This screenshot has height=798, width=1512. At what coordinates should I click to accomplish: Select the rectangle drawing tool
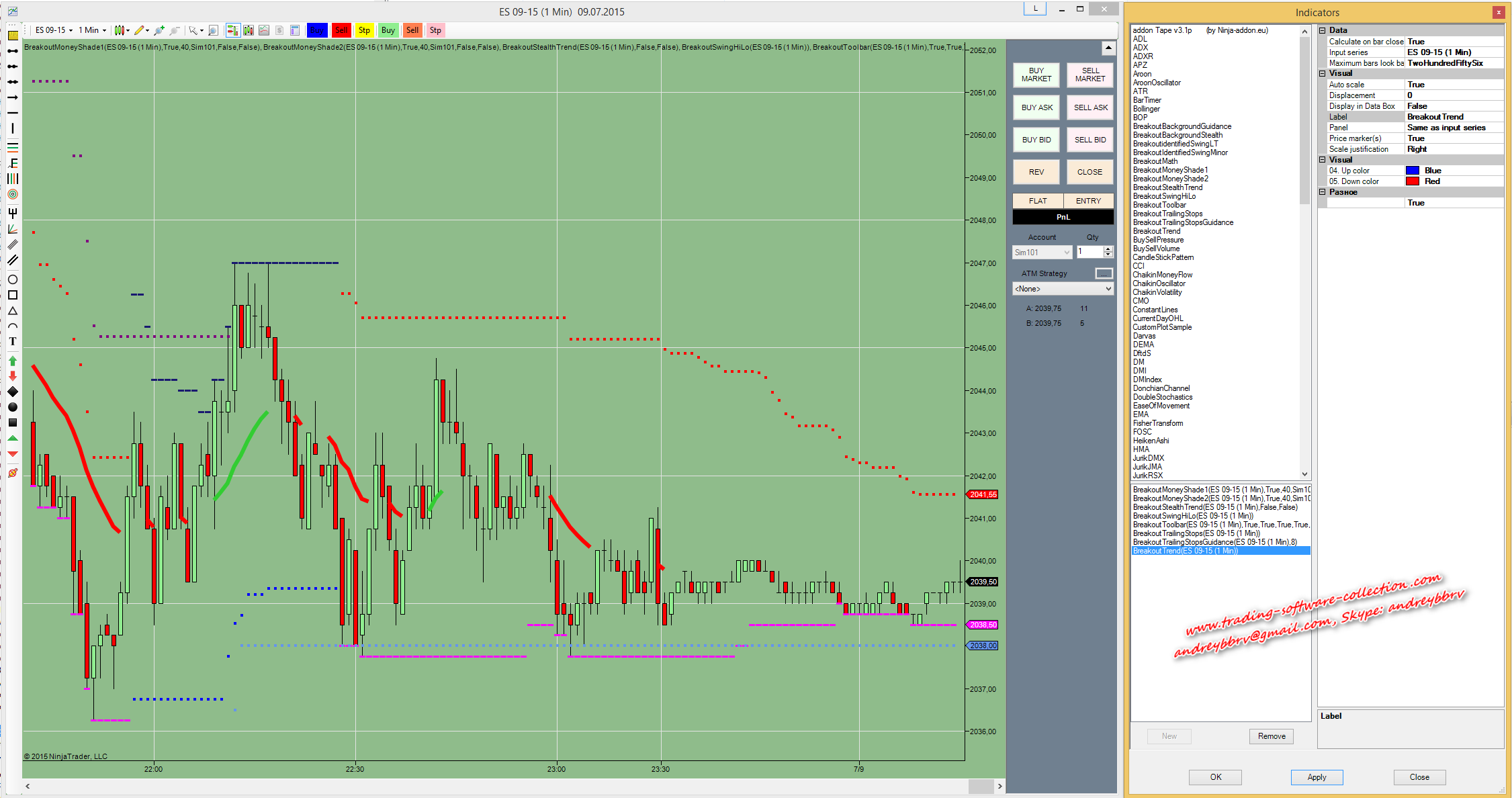click(12, 295)
